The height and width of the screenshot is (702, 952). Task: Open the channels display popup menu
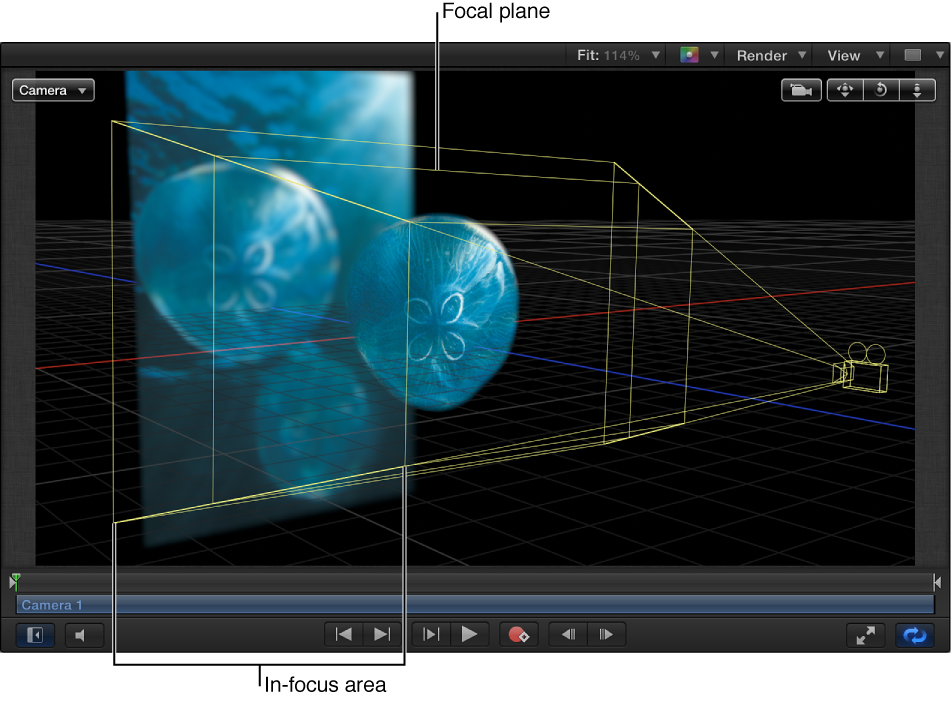pos(697,55)
